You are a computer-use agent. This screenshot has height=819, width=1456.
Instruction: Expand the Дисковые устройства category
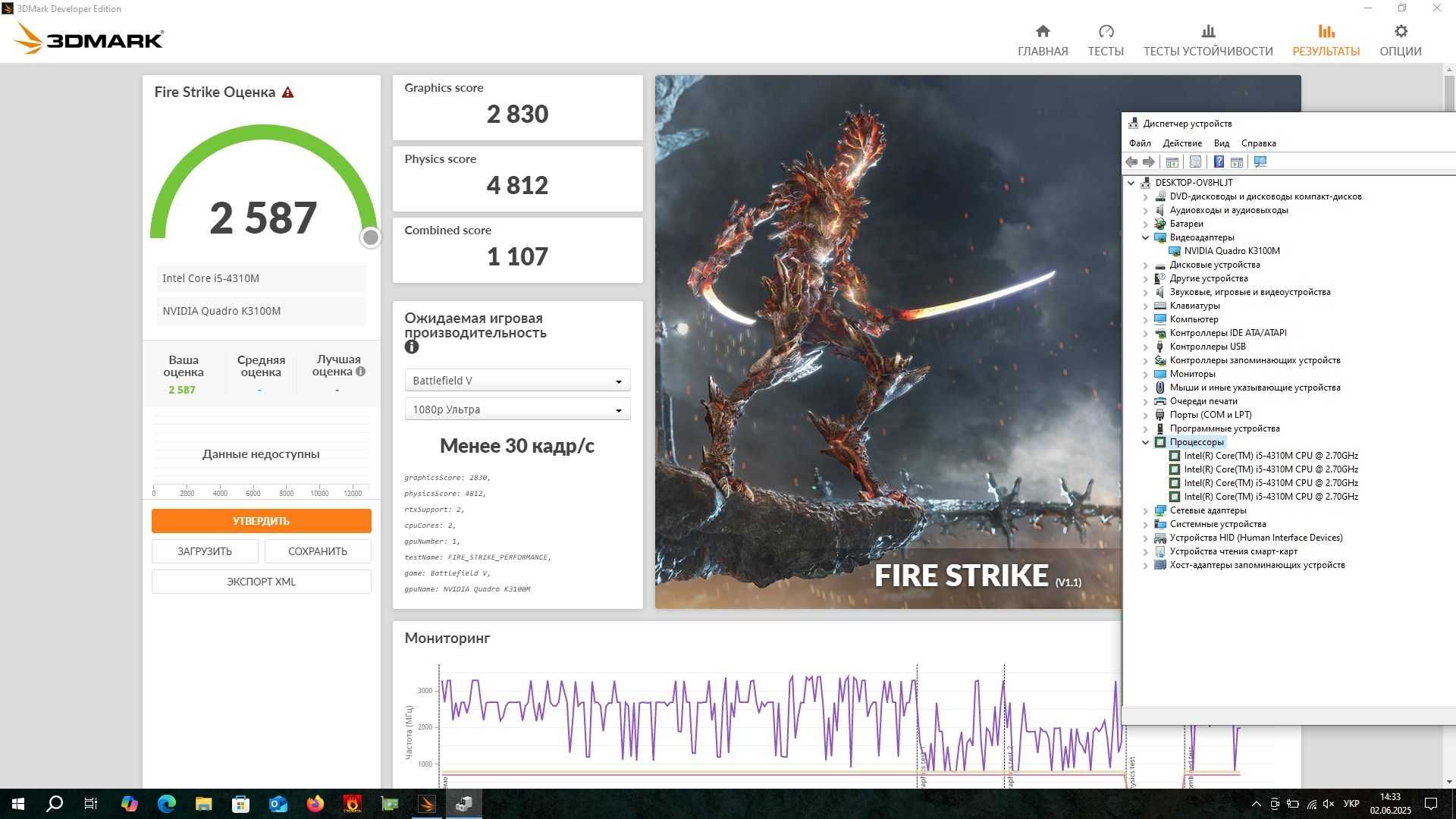[x=1146, y=265]
